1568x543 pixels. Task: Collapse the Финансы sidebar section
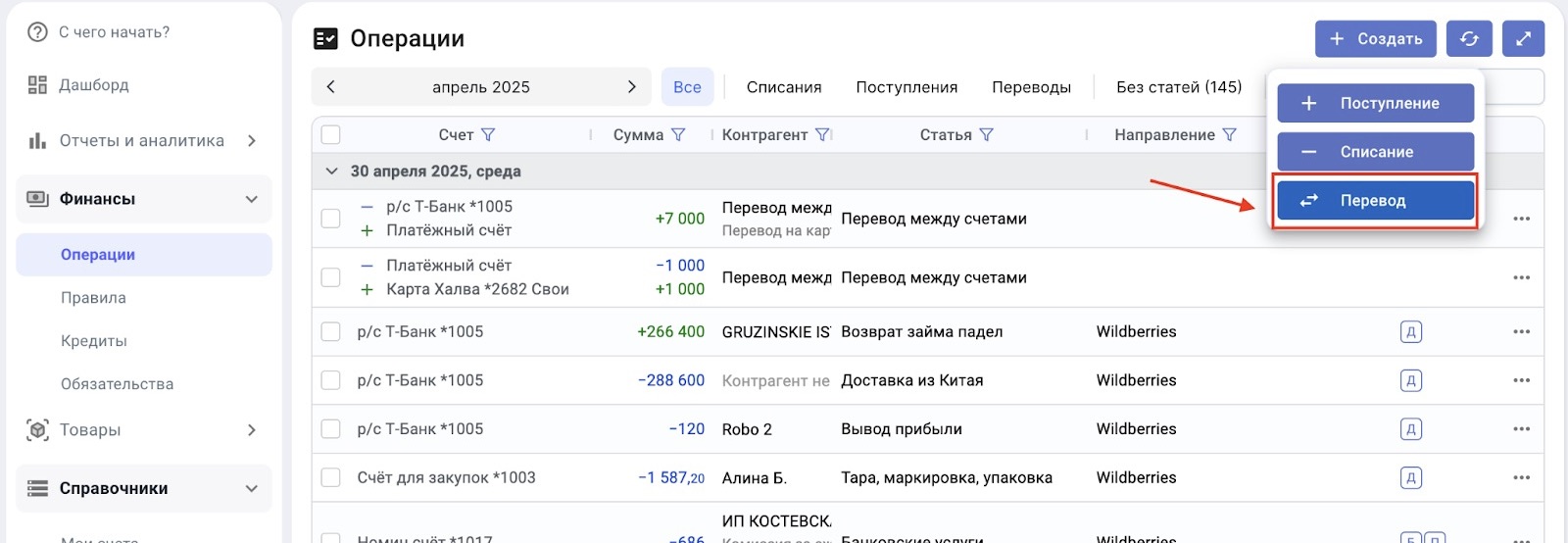252,200
